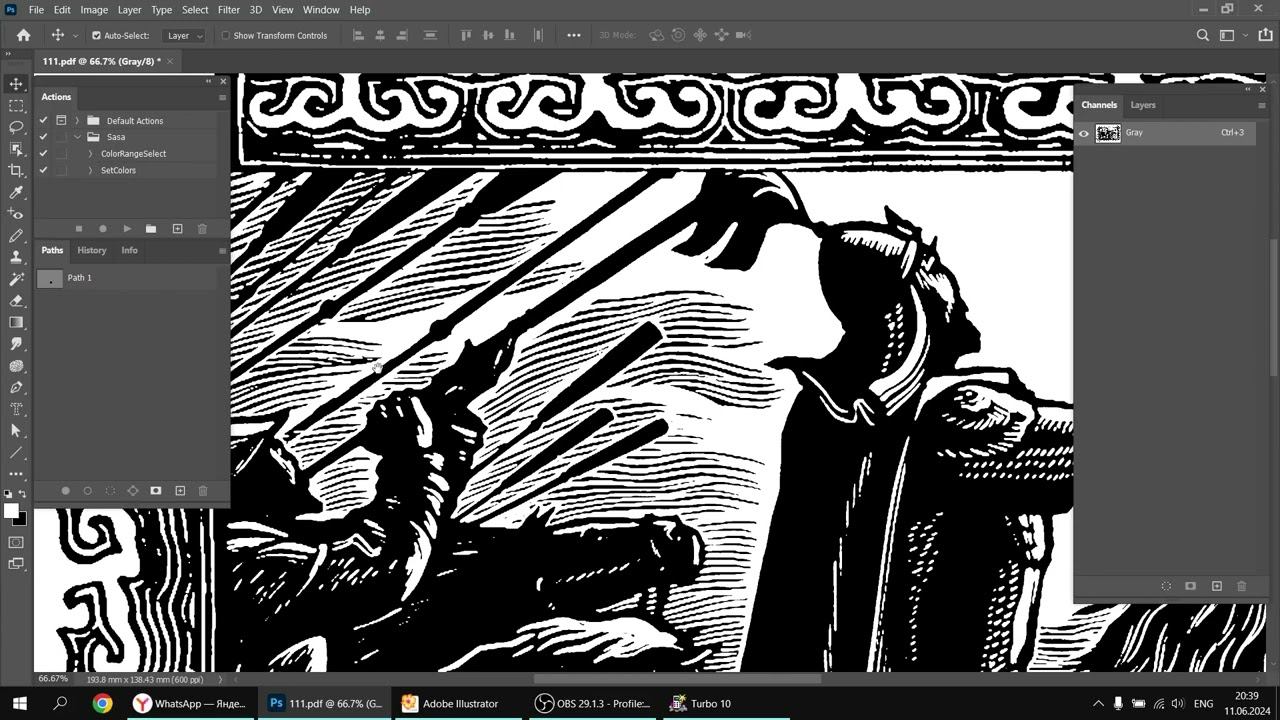Click Align left edges in the options bar
1280x720 pixels.
coord(359,35)
